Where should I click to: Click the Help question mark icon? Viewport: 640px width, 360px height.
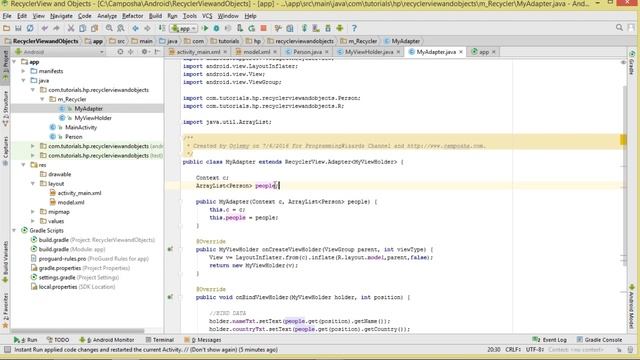354,28
